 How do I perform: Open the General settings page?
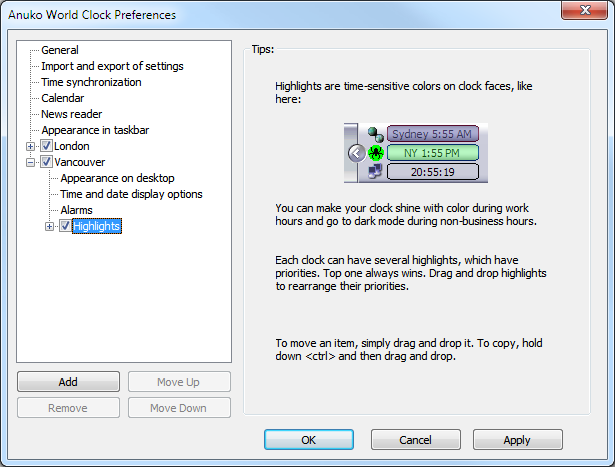coord(60,50)
